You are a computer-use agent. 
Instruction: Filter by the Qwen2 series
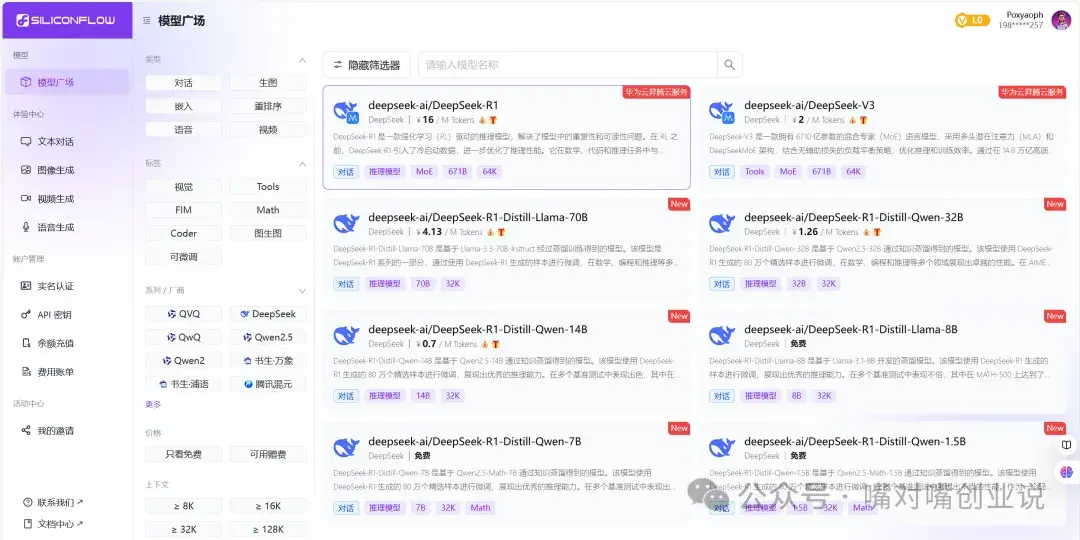point(183,361)
